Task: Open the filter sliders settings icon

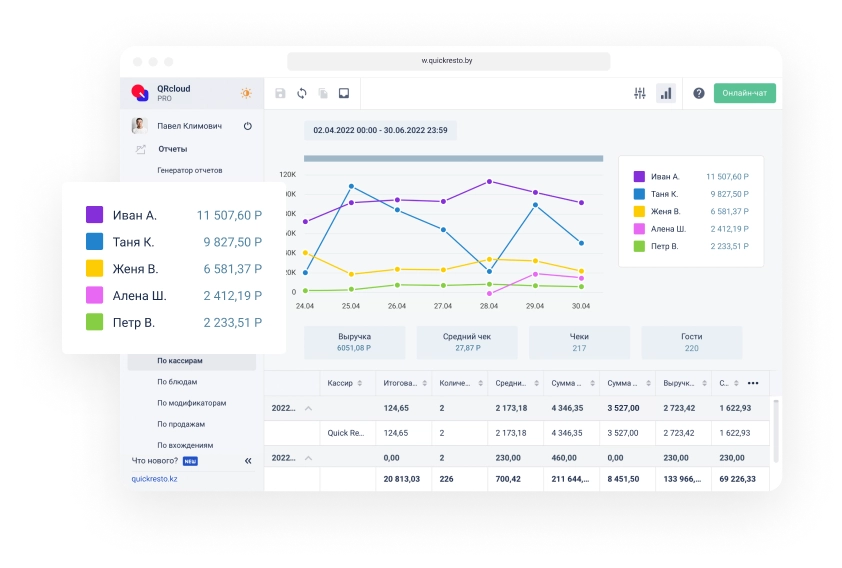Action: [640, 93]
